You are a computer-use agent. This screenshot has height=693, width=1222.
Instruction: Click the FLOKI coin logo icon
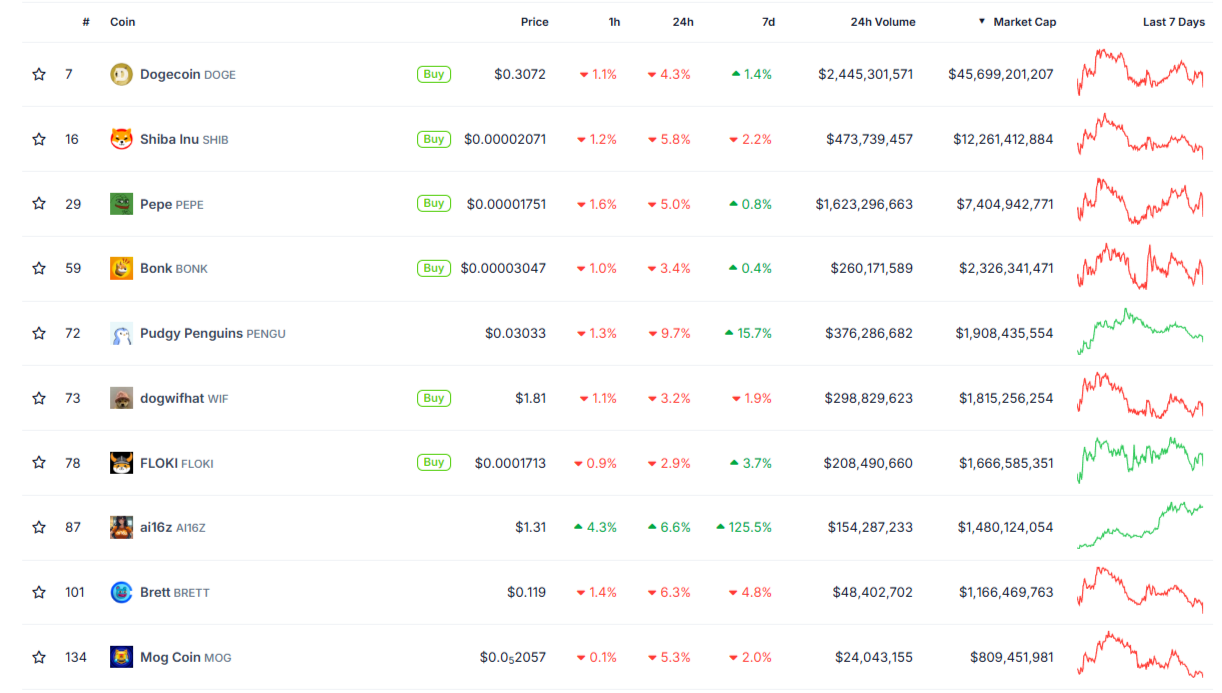(x=121, y=463)
